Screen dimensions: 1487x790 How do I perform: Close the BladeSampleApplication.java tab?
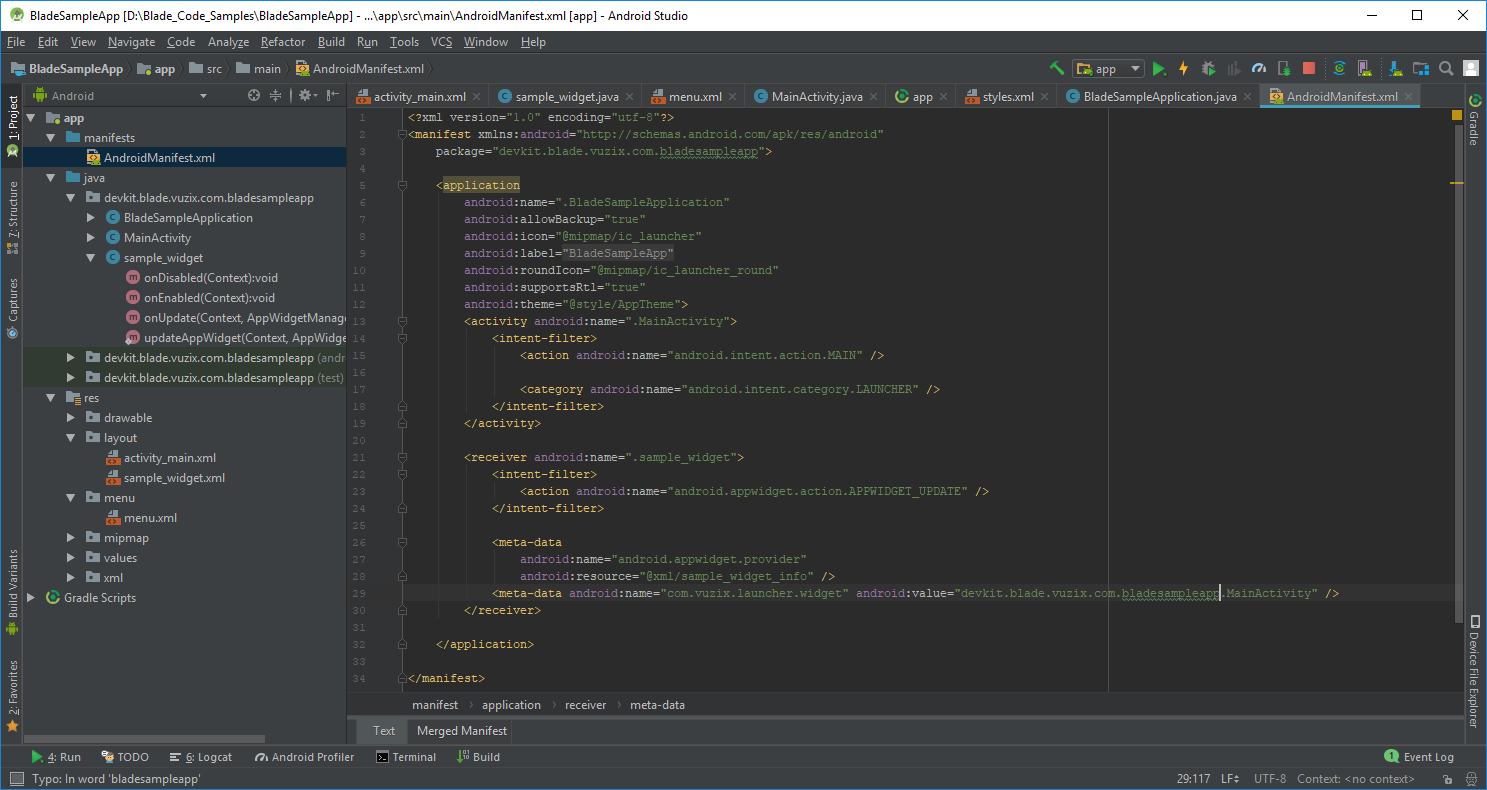pos(1249,97)
